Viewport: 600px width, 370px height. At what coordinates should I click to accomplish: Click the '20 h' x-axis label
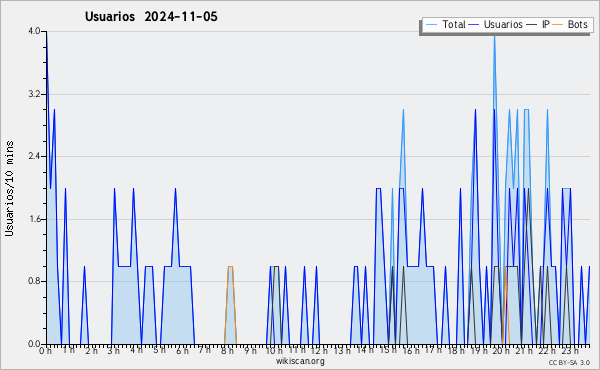point(502,351)
